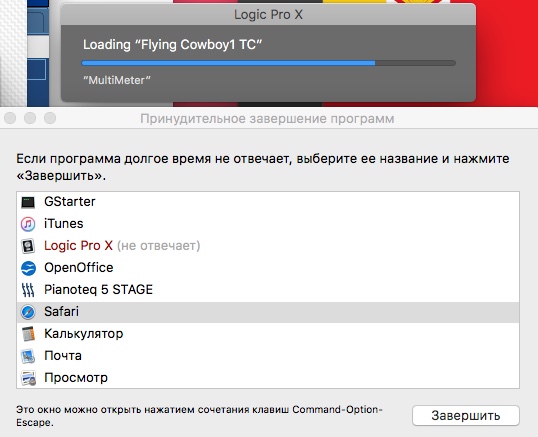This screenshot has height=437, width=538.
Task: Select the Safari row
Action: (268, 312)
